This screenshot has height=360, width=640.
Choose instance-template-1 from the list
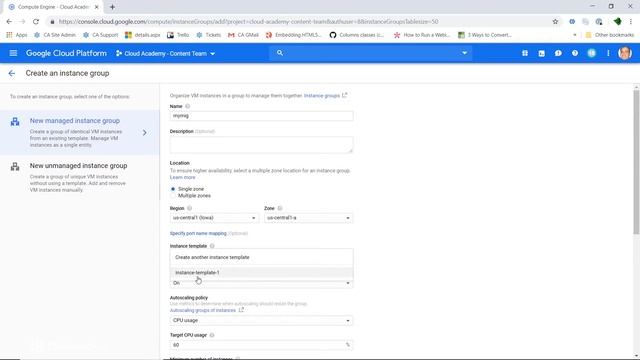(x=261, y=273)
